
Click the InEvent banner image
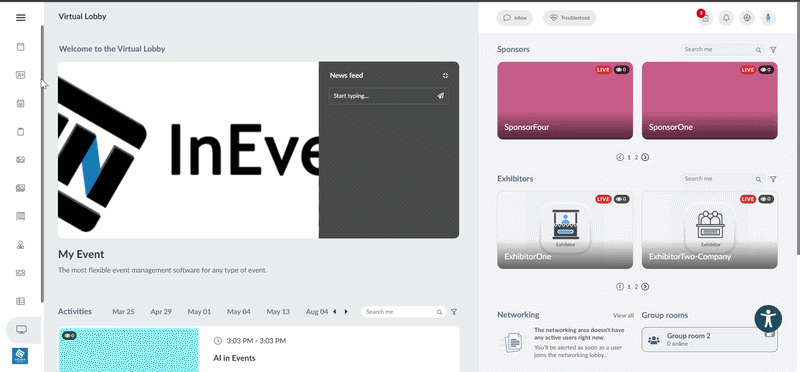188,150
